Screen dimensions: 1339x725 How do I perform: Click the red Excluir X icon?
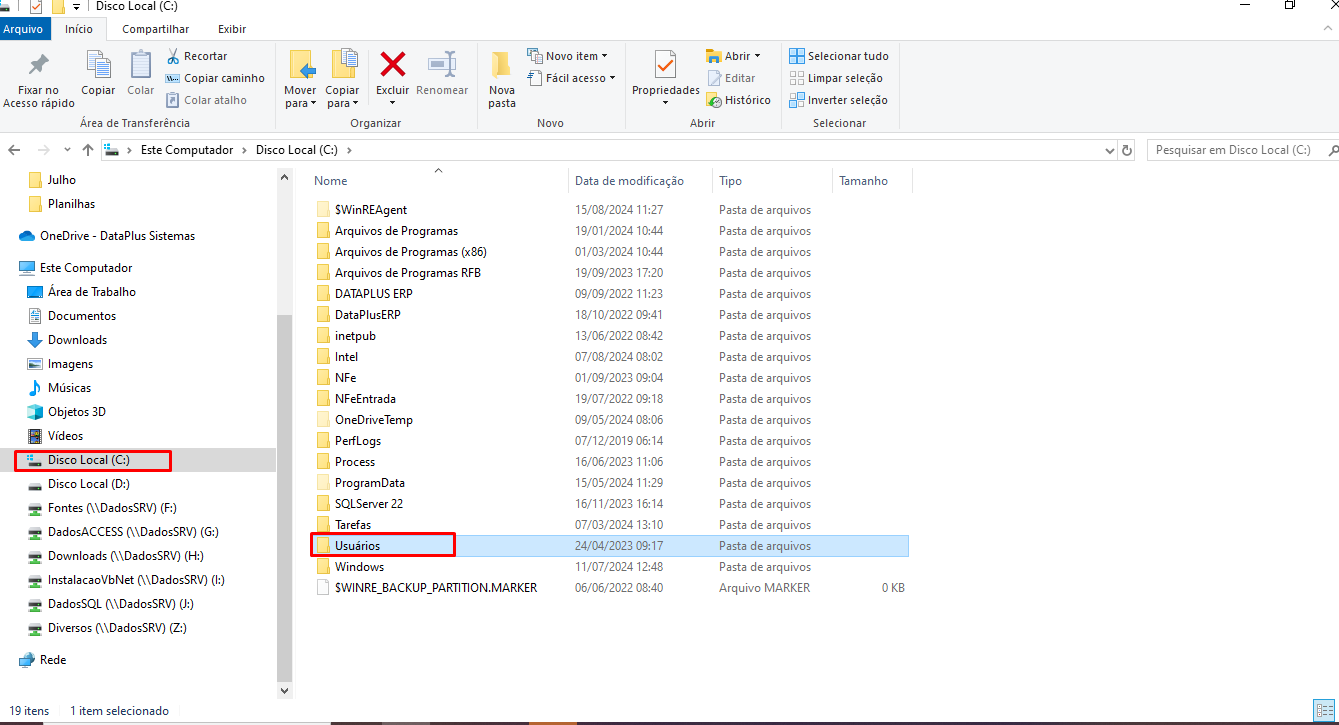(x=393, y=65)
